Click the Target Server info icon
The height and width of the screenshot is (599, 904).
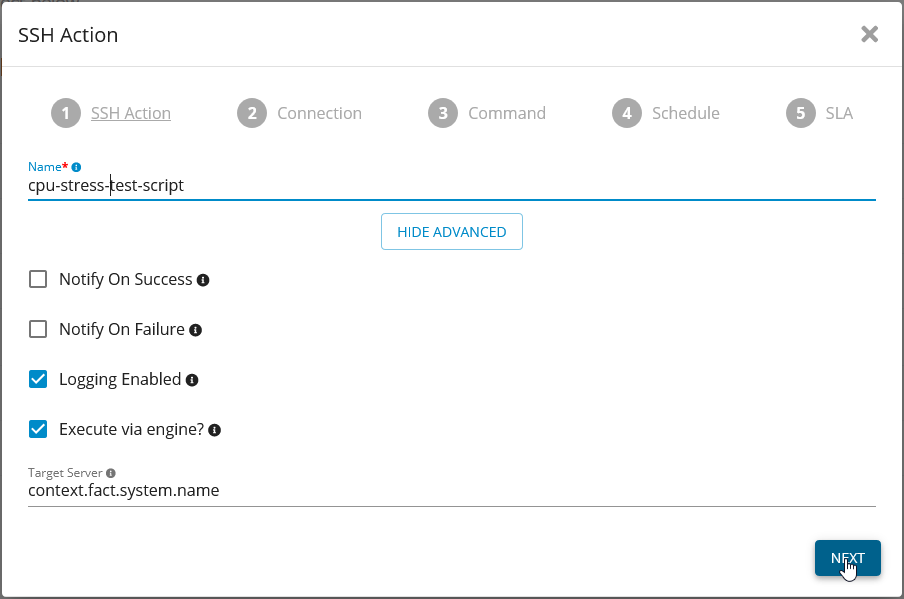[111, 473]
